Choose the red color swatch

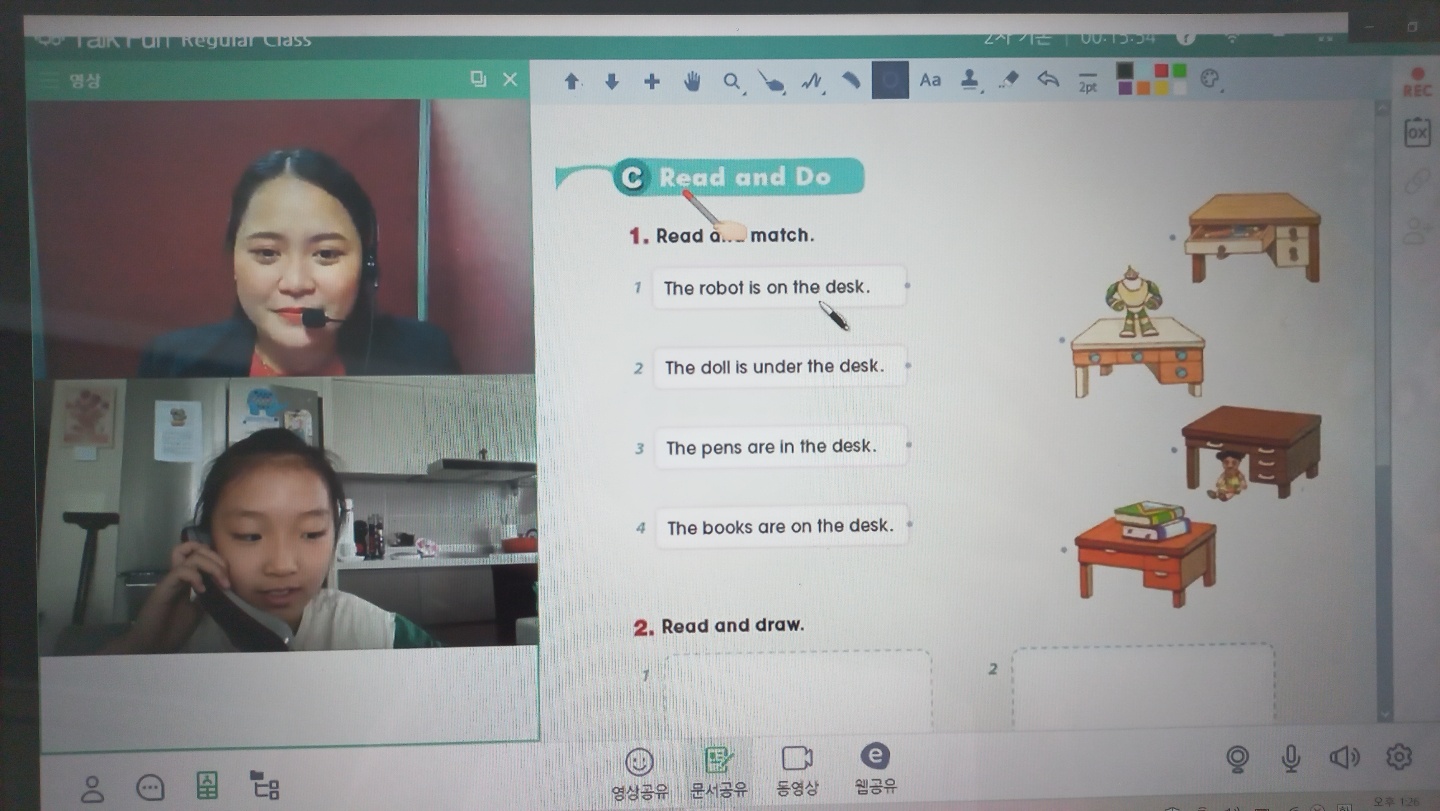[1161, 71]
